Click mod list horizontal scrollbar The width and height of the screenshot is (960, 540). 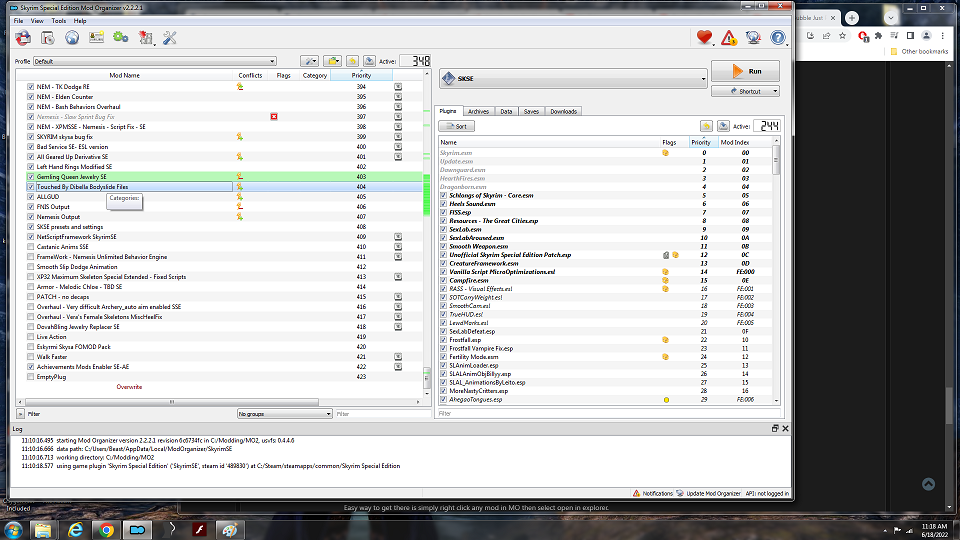(171, 402)
